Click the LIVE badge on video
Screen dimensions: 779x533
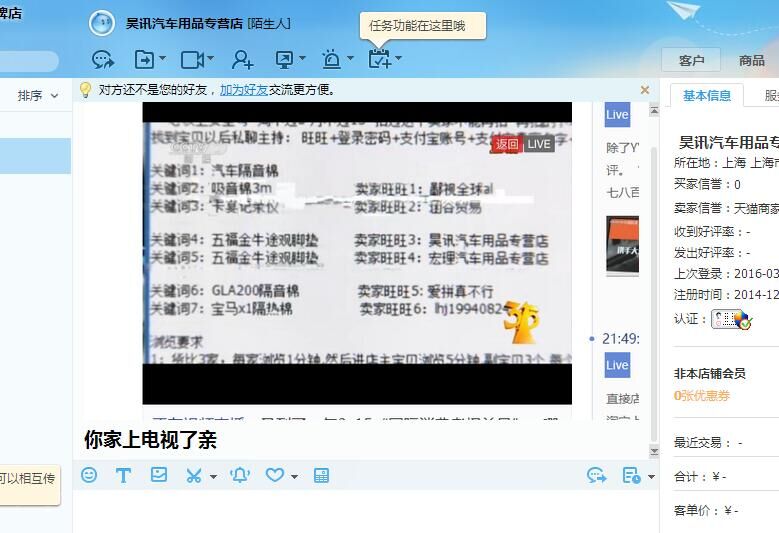click(x=539, y=144)
